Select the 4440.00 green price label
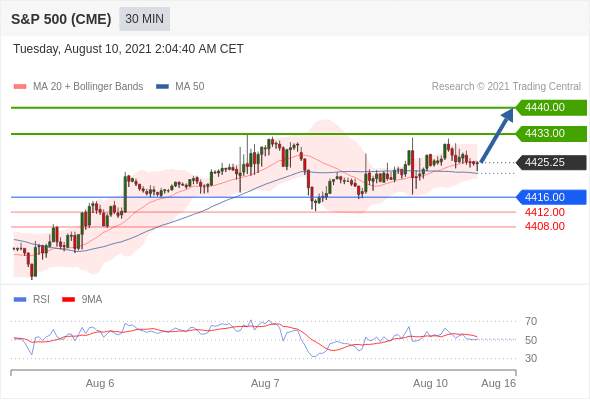The width and height of the screenshot is (590, 400). pyautogui.click(x=551, y=108)
